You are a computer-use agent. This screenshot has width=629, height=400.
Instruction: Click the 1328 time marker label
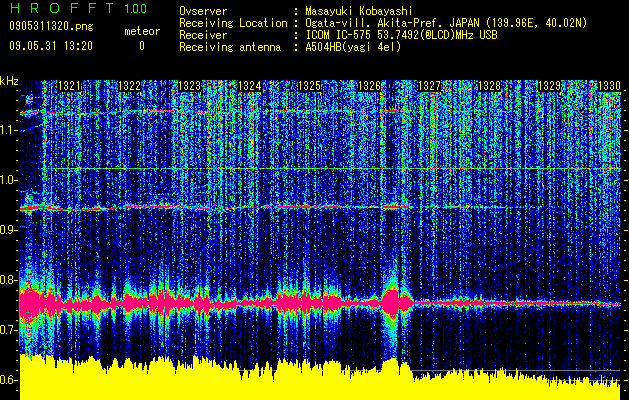(489, 86)
